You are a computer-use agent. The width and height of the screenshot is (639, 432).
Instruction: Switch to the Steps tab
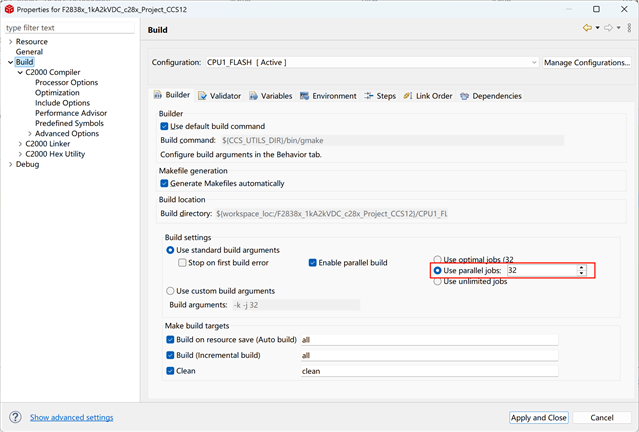(380, 96)
